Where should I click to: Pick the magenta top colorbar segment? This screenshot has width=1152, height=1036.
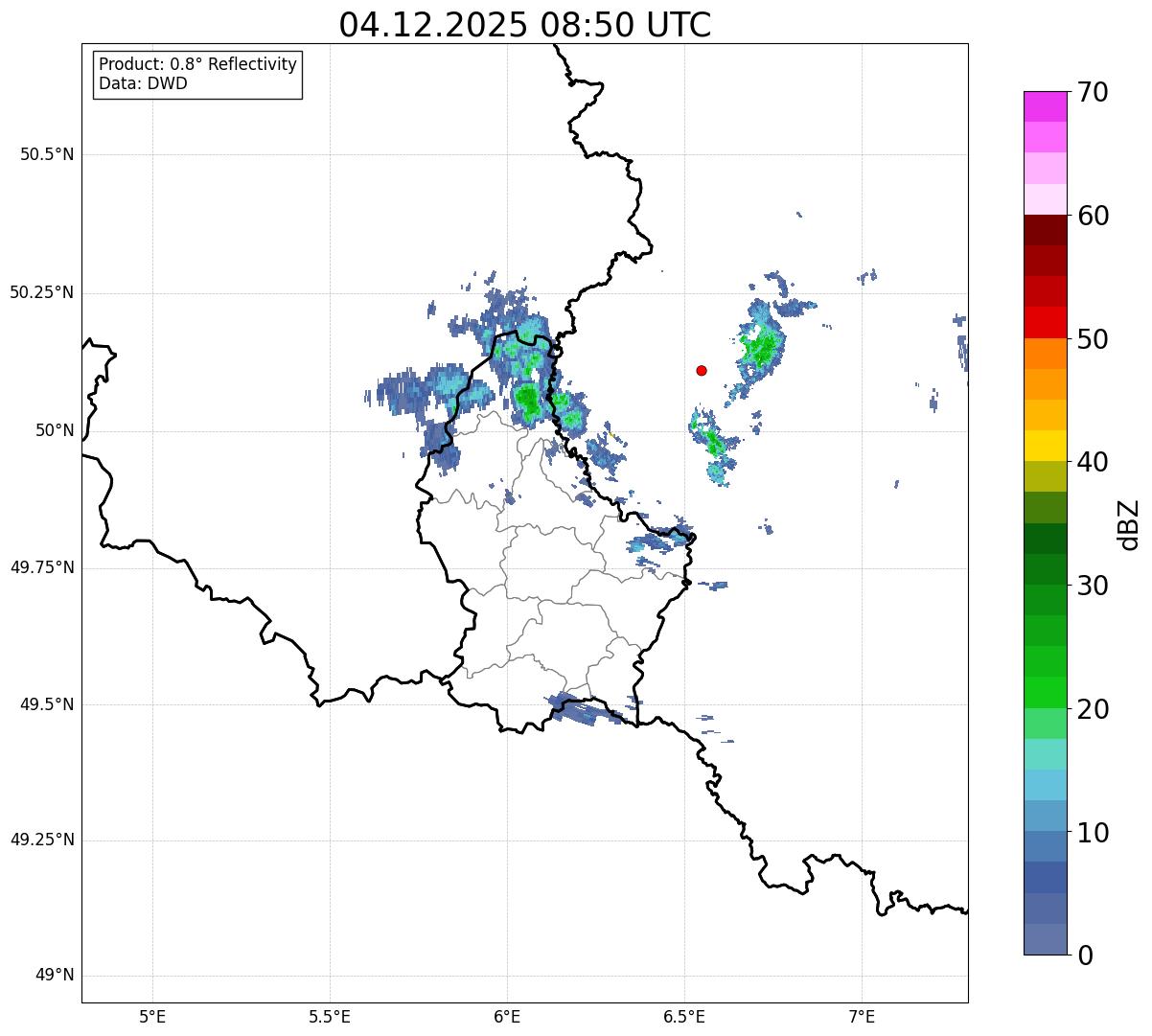point(1046,106)
